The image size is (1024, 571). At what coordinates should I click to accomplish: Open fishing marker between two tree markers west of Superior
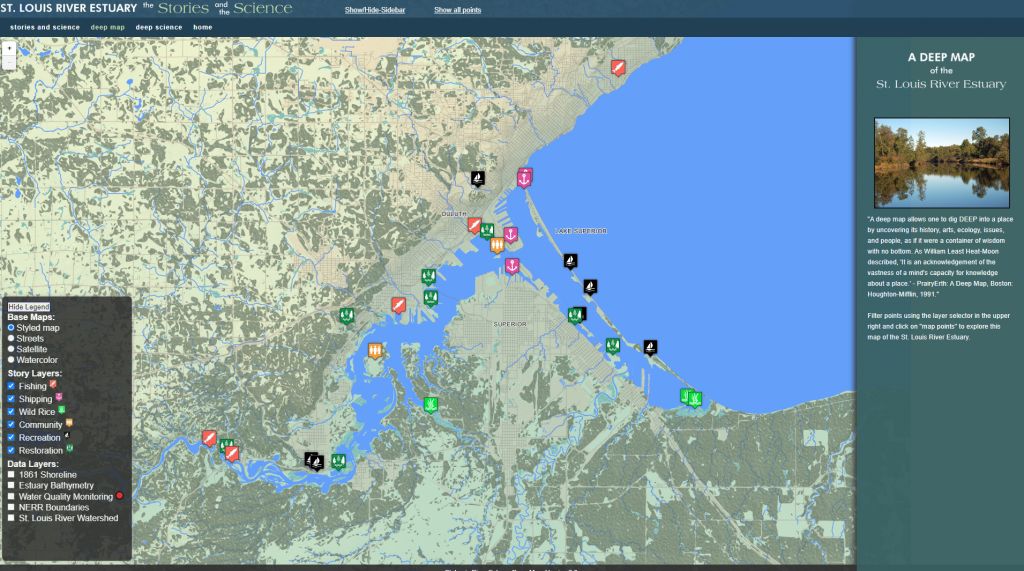tap(398, 306)
